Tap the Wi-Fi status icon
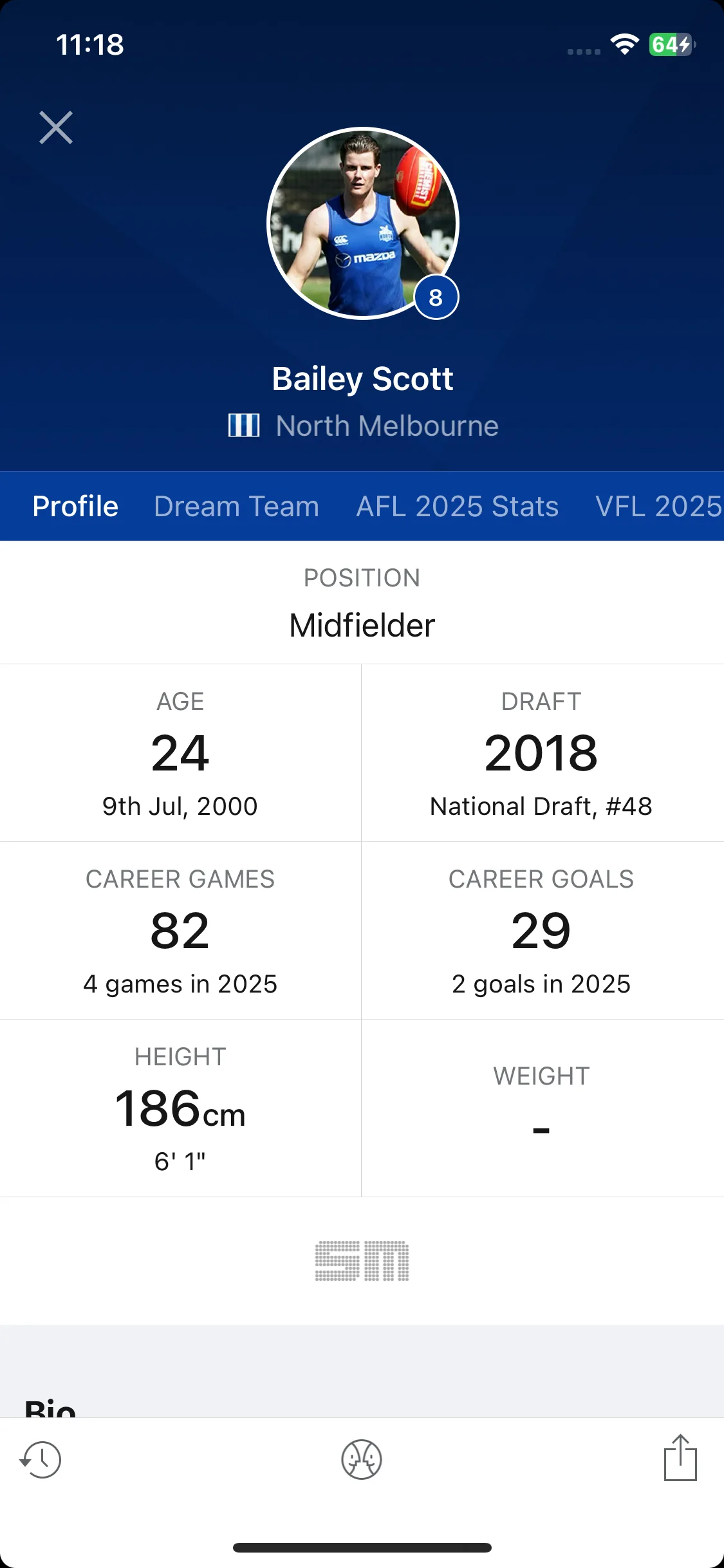724x1568 pixels. click(x=624, y=44)
